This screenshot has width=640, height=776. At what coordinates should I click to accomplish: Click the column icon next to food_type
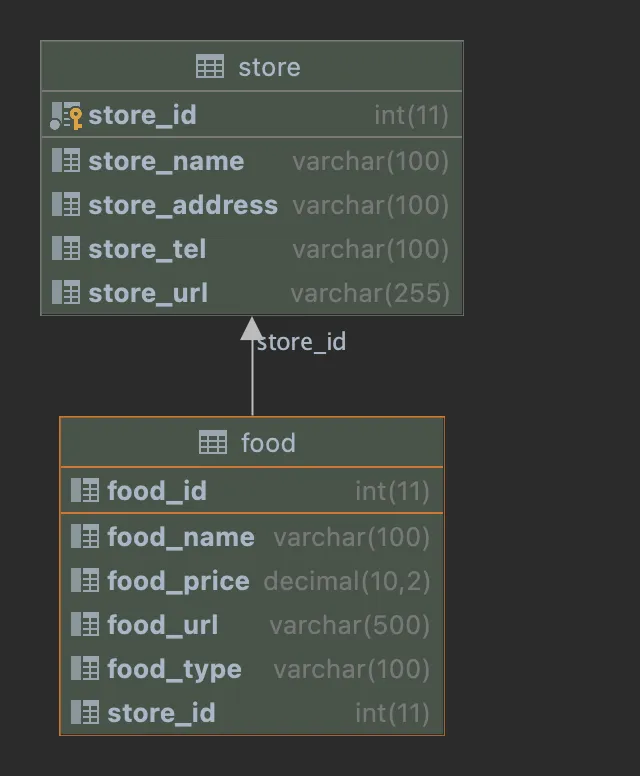pyautogui.click(x=85, y=668)
